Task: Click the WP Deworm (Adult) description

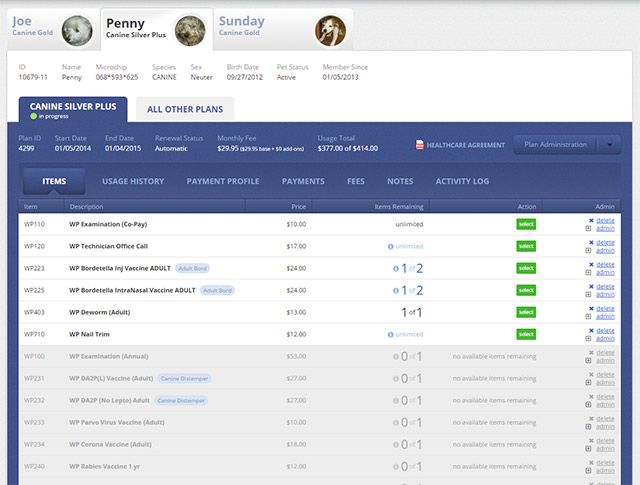Action: [100, 312]
